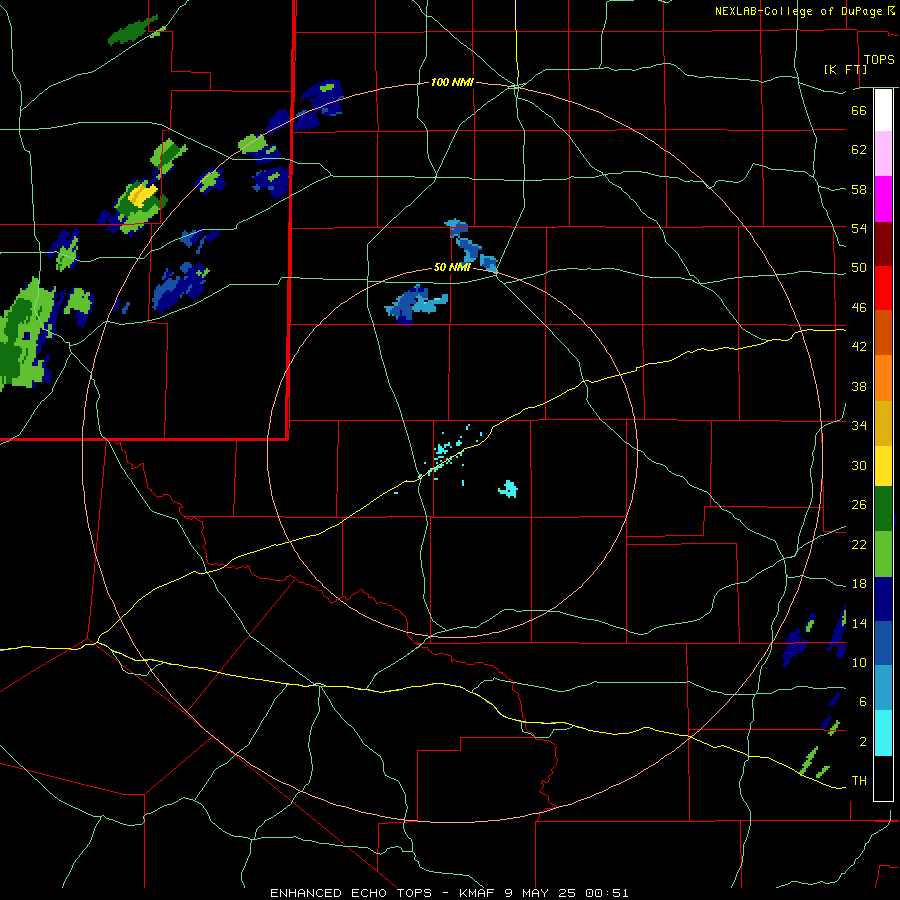Image resolution: width=900 pixels, height=900 pixels.
Task: Click the "[K FT]" legend units label
Action: (845, 69)
